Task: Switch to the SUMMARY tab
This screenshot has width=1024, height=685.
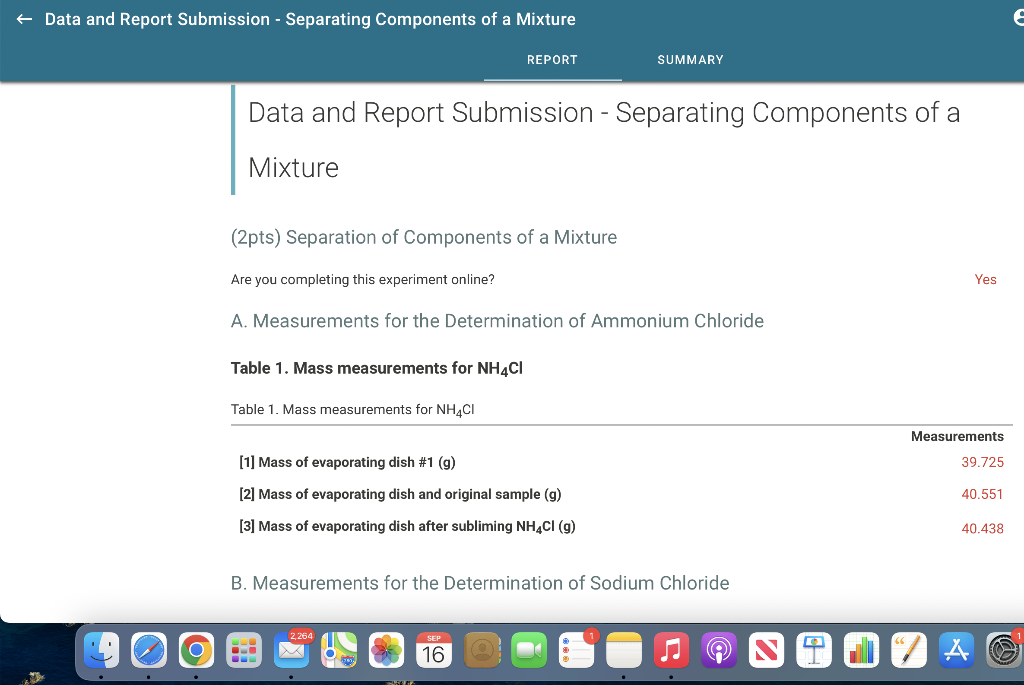Action: click(x=690, y=60)
